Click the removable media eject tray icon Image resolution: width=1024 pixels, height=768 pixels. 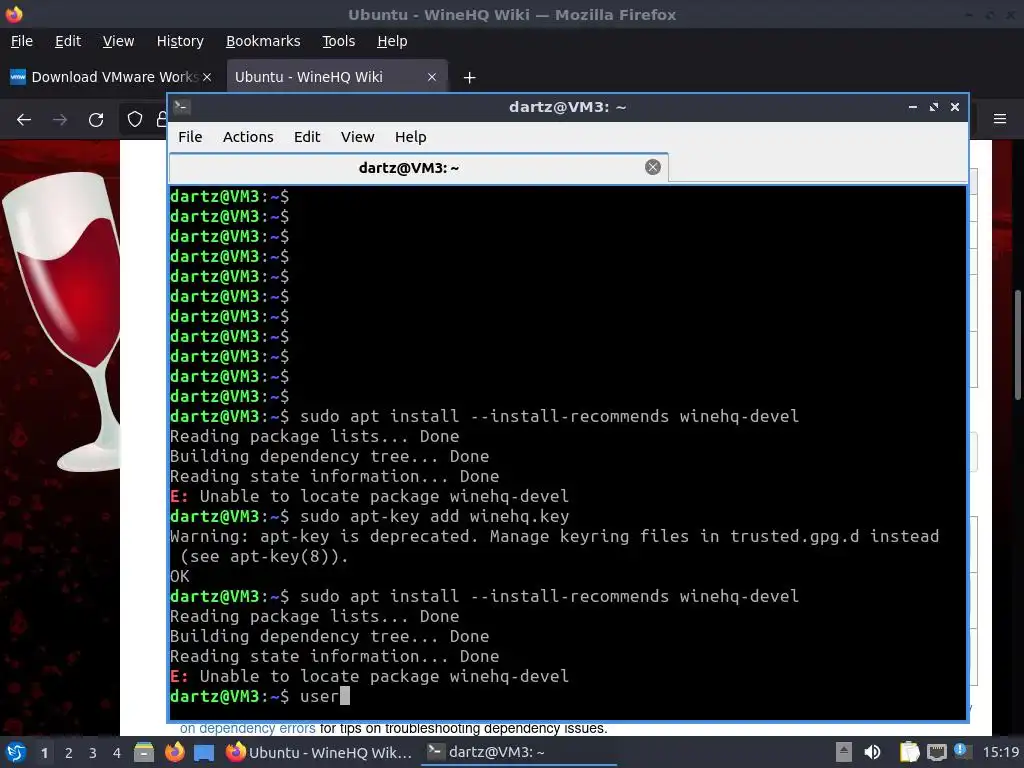pyautogui.click(x=844, y=752)
